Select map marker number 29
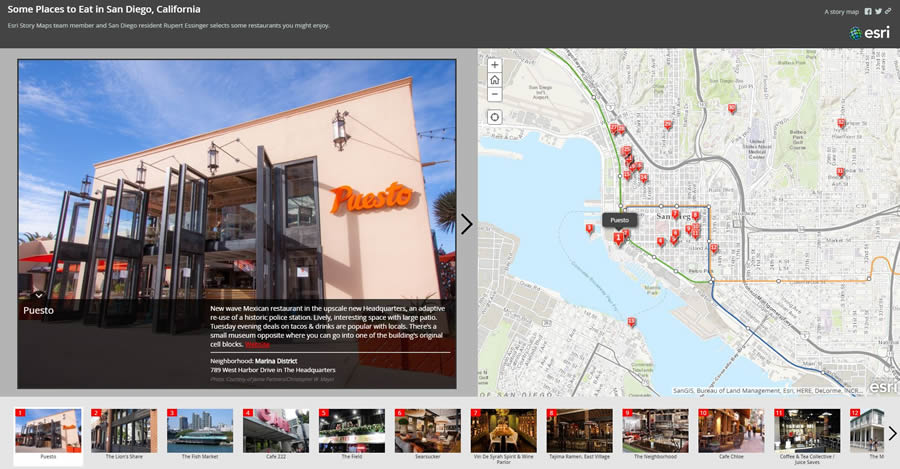 668,125
